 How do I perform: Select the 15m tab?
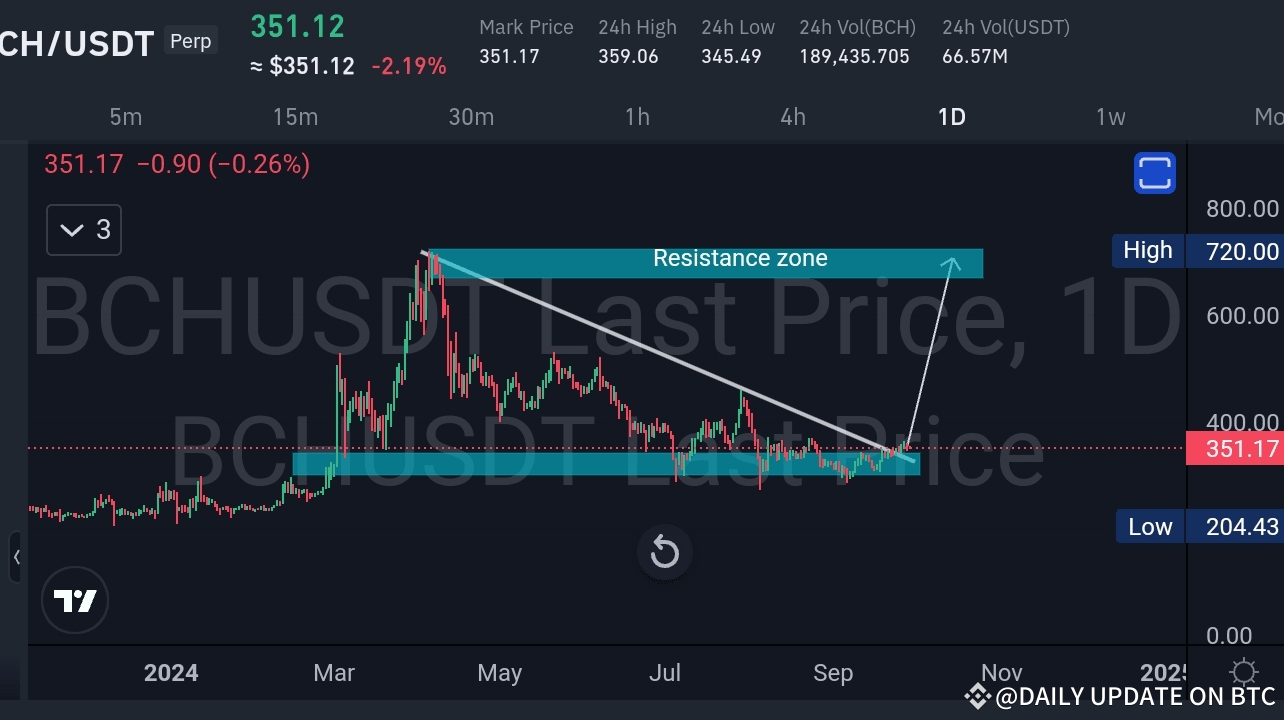[295, 117]
